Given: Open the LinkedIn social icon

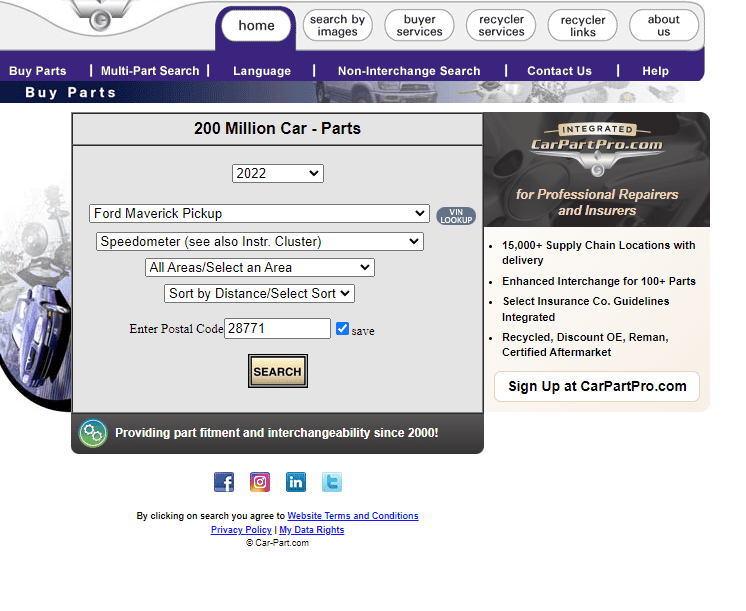Looking at the screenshot, I should pyautogui.click(x=296, y=482).
